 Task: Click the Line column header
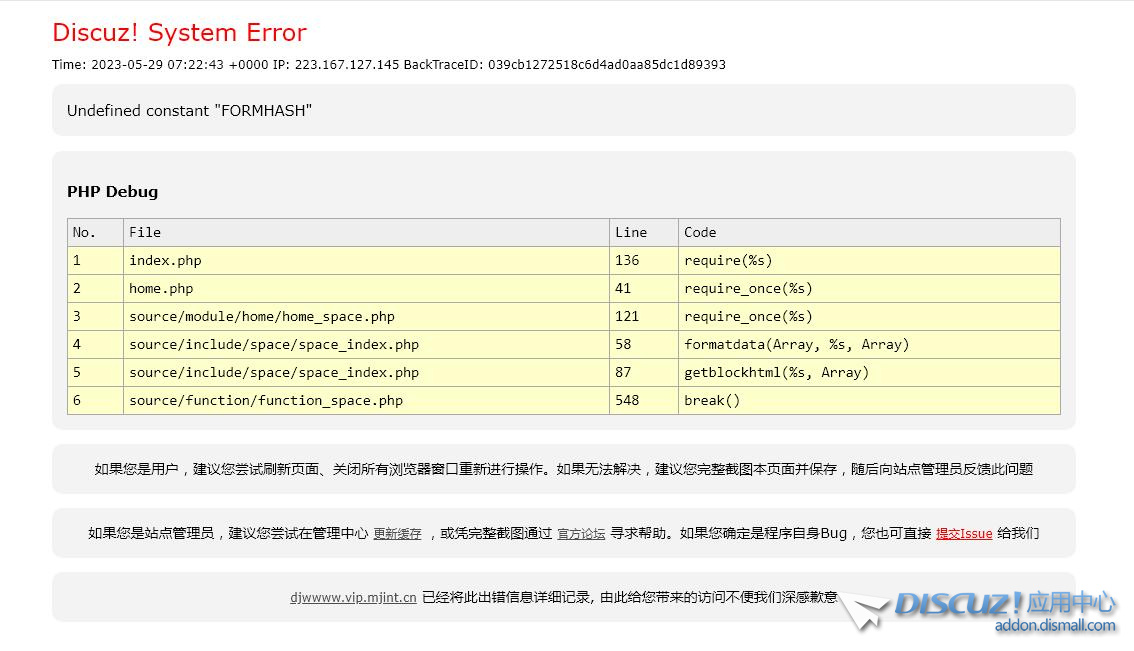[x=630, y=232]
